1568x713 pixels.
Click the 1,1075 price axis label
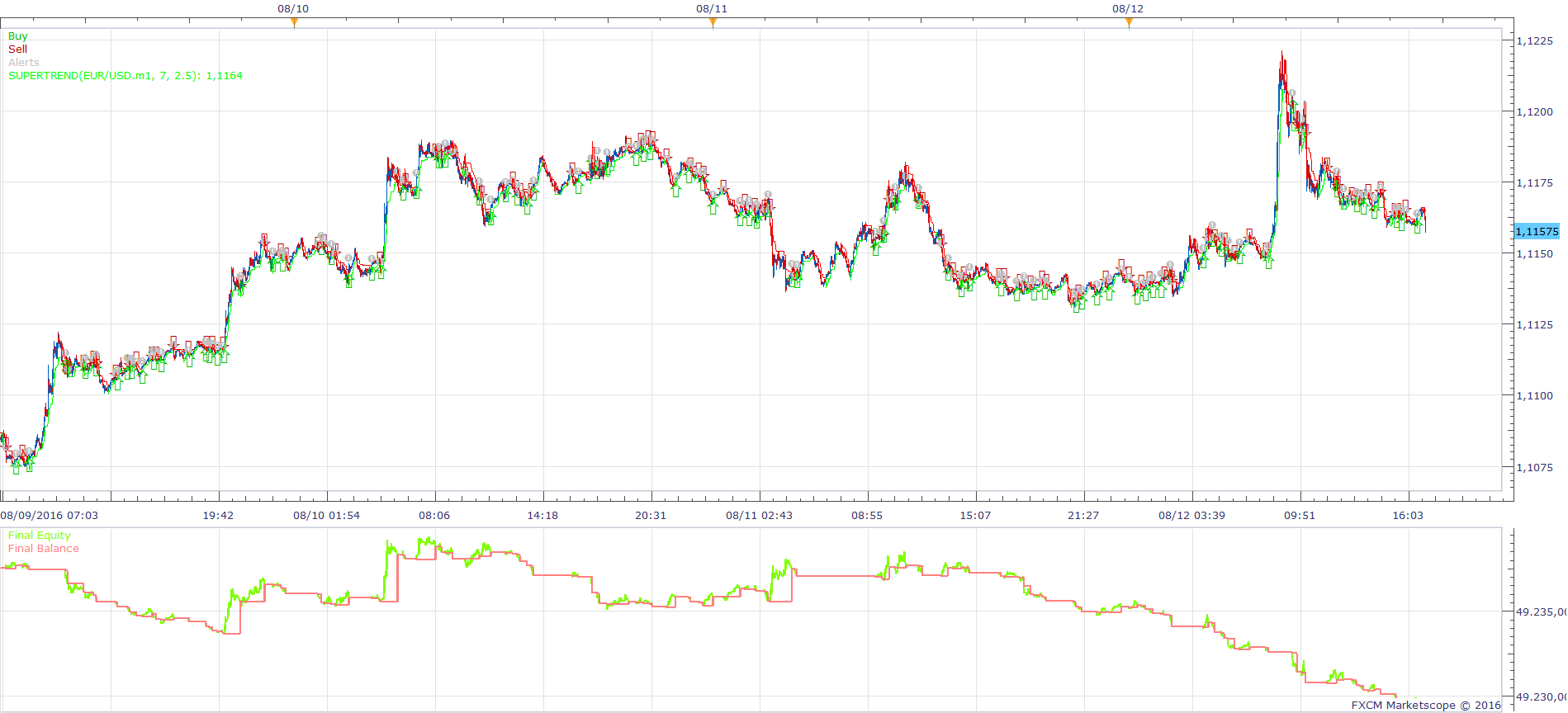pyautogui.click(x=1535, y=467)
